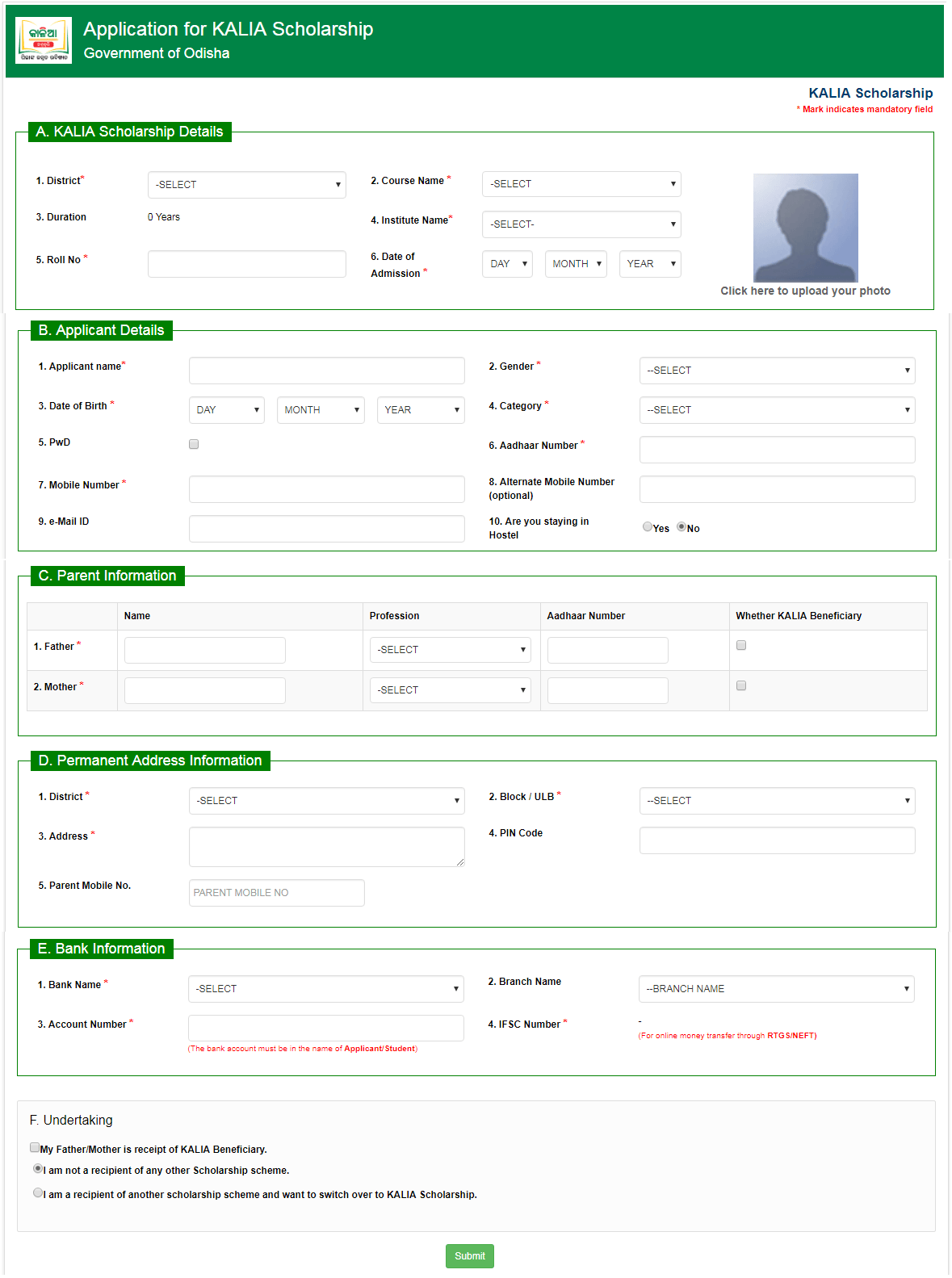
Task: Click the Roll No input field
Action: point(247,264)
